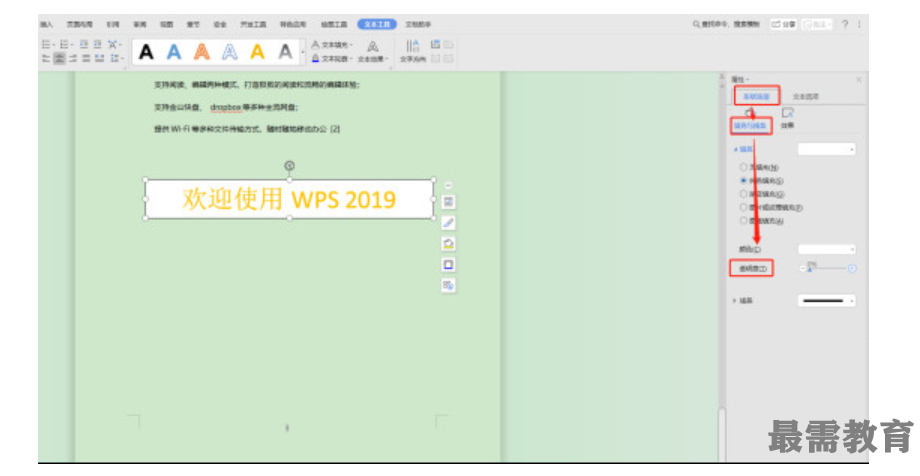This screenshot has height=476, width=920.
Task: Click the shape outline icon beside text box
Action: (448, 265)
